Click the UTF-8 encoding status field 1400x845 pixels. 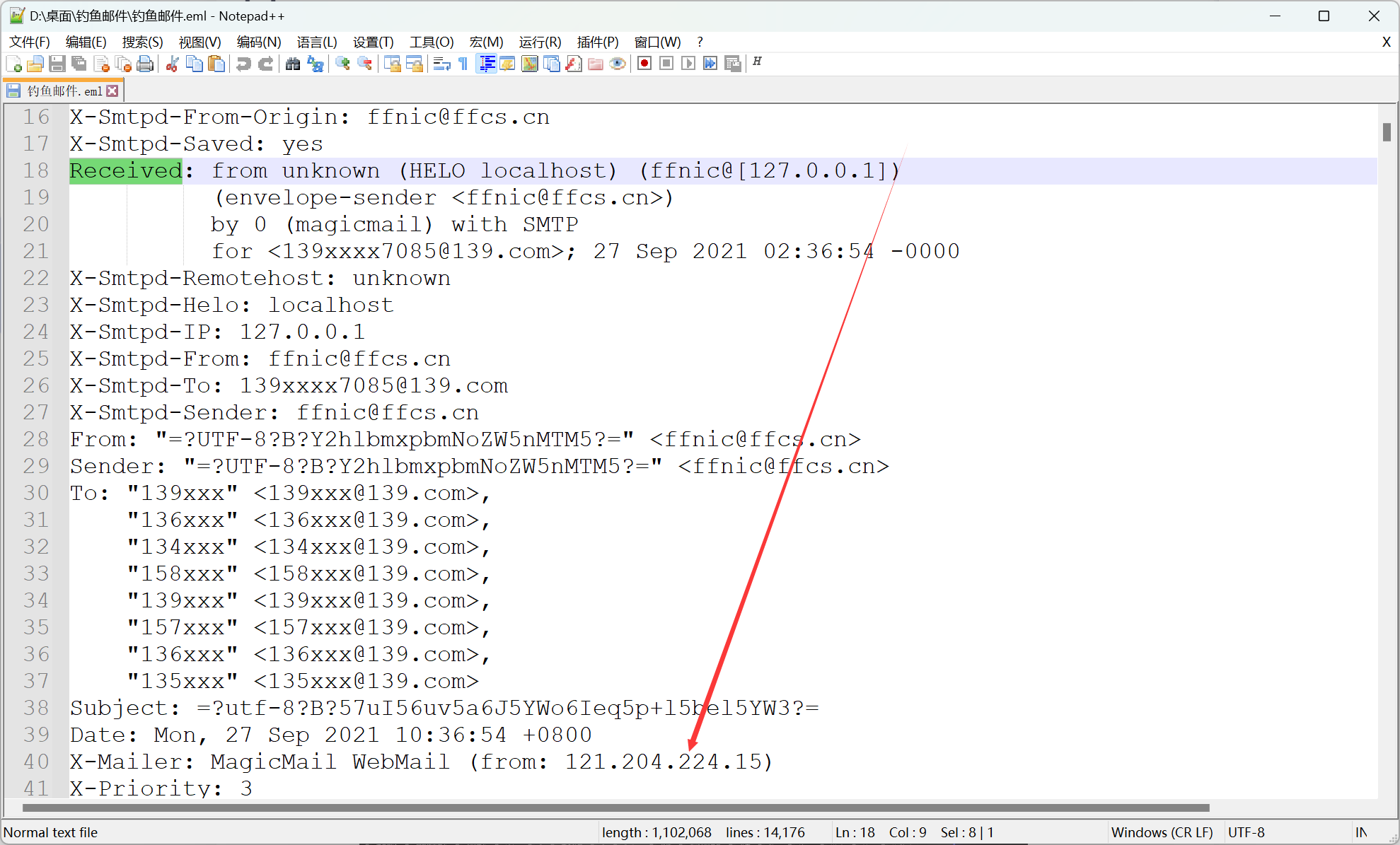coord(1246,832)
